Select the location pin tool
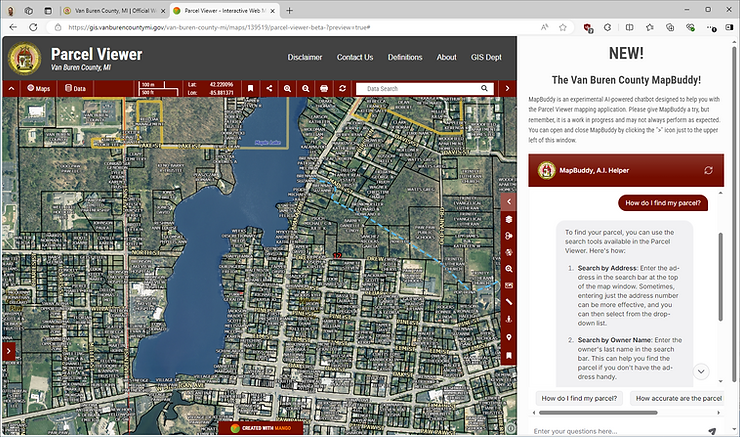Image resolution: width=740 pixels, height=437 pixels. (x=509, y=337)
